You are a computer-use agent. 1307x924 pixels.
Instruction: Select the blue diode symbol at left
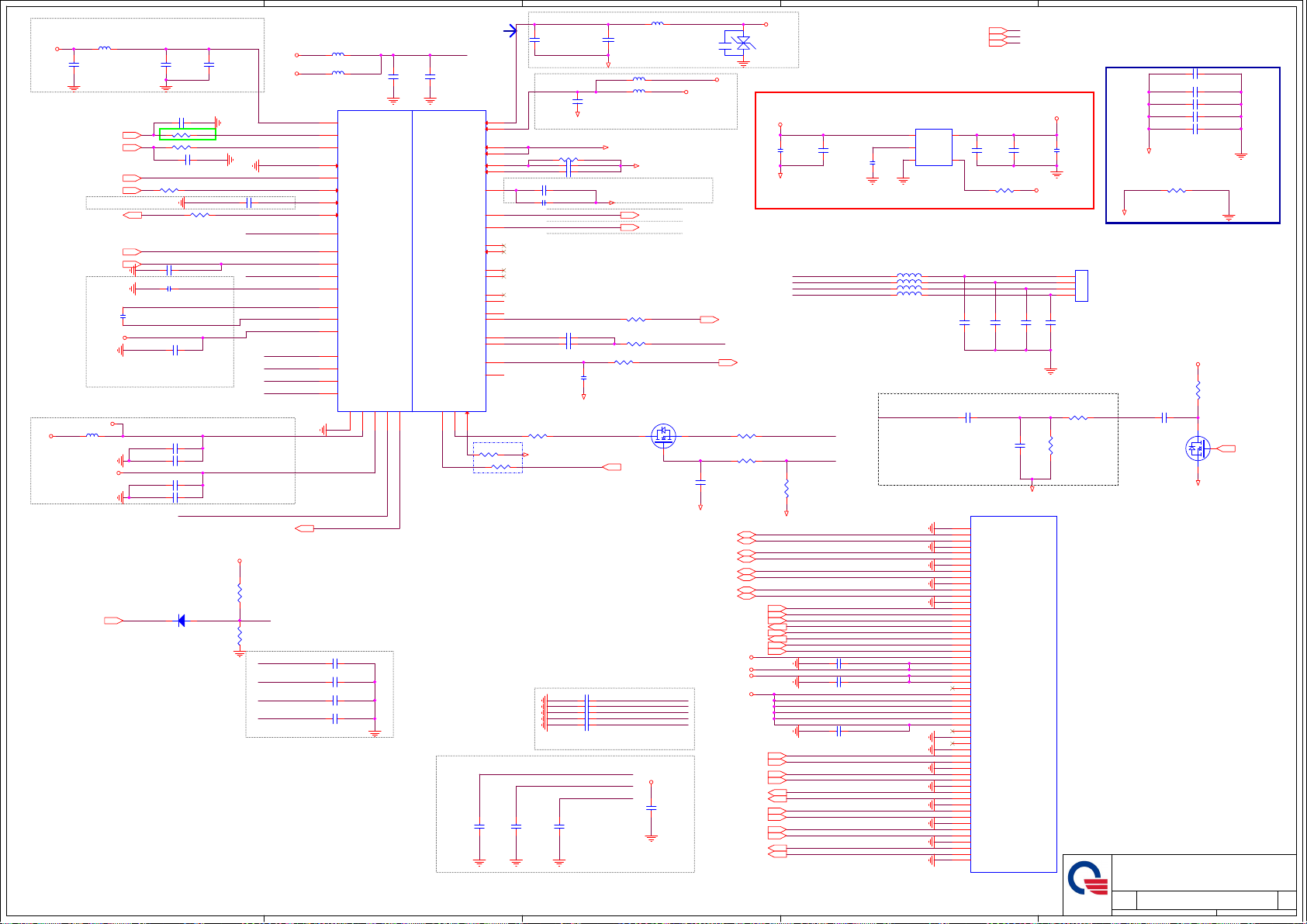(x=182, y=621)
